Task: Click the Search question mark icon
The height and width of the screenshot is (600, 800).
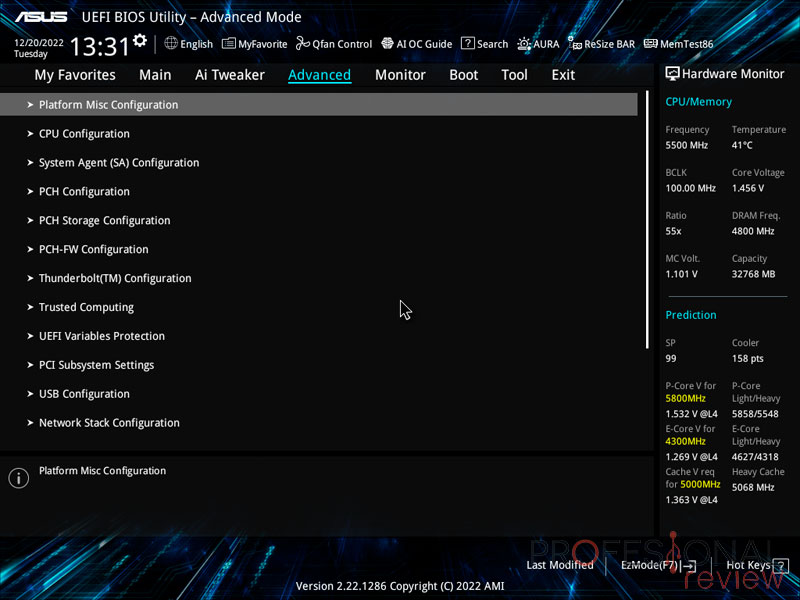Action: coord(467,43)
